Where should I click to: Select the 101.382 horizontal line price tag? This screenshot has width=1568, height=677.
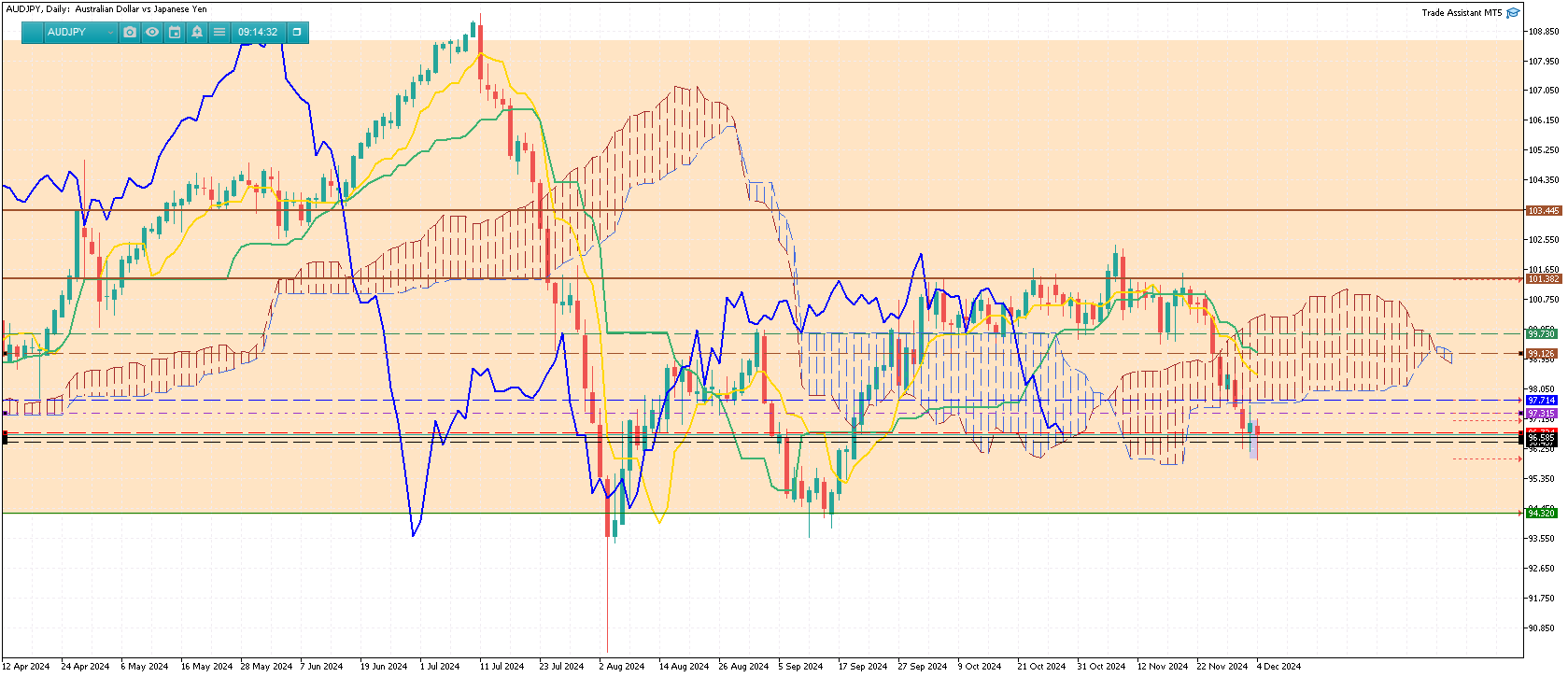(x=1543, y=279)
